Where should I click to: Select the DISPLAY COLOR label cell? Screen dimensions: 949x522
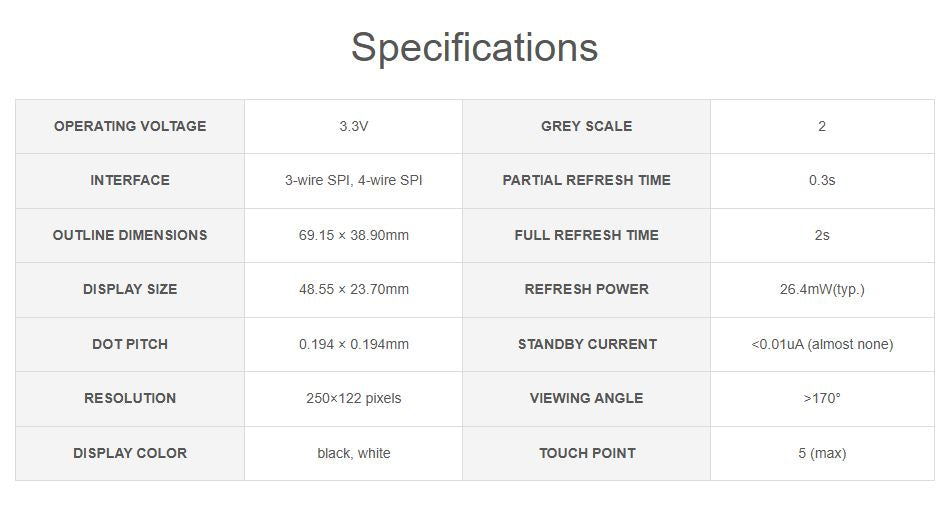[130, 453]
